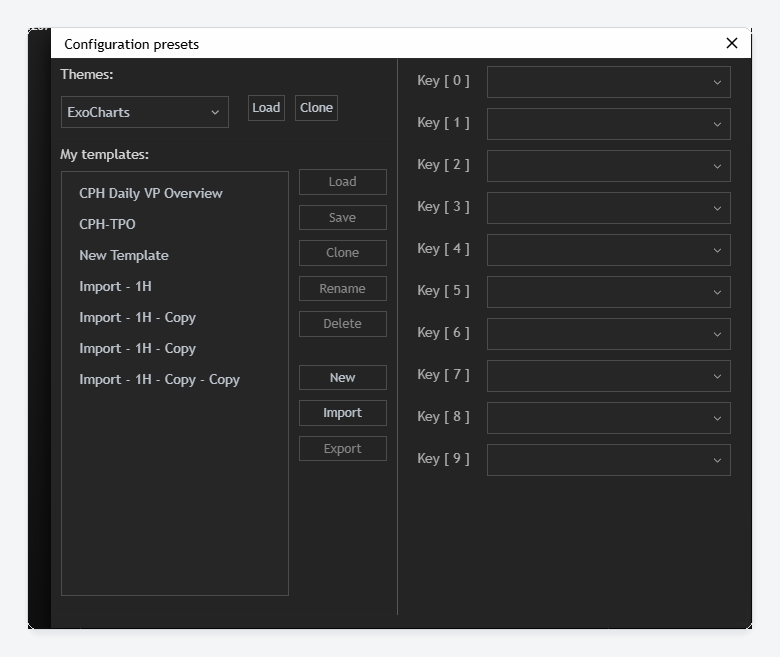Create a New template
Screen dimensions: 780x657
(343, 377)
